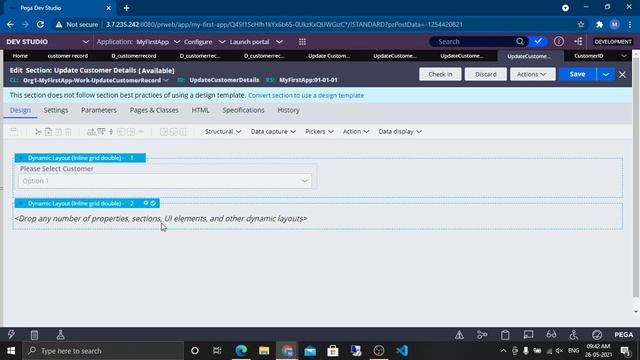
Task: Click the add row above icon in toolbar
Action: click(91, 132)
